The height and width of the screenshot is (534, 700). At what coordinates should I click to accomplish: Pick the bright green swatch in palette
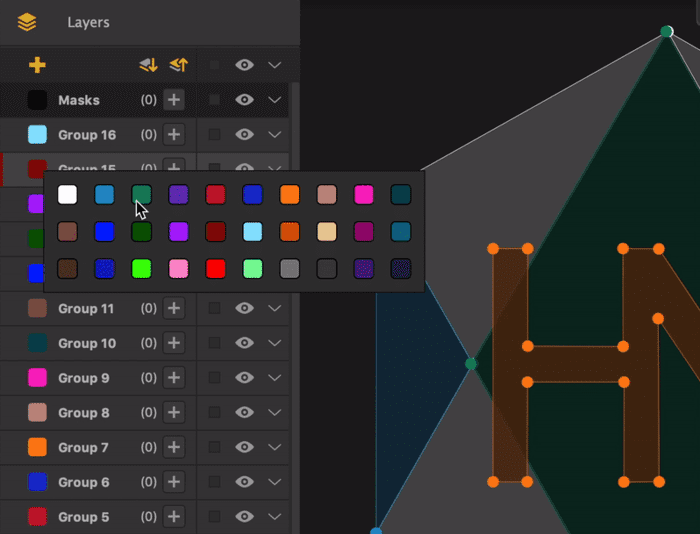[142, 269]
